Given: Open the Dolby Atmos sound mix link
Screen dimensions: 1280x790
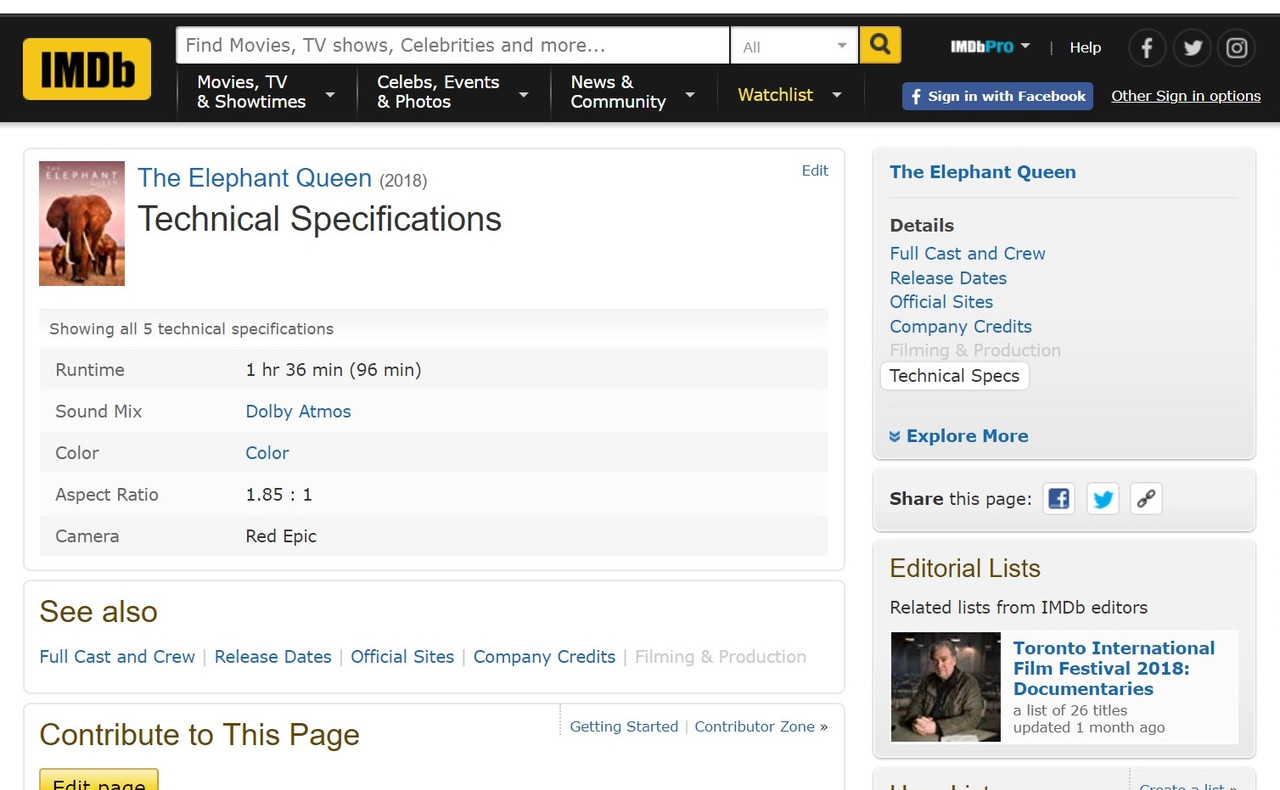Looking at the screenshot, I should click(298, 411).
